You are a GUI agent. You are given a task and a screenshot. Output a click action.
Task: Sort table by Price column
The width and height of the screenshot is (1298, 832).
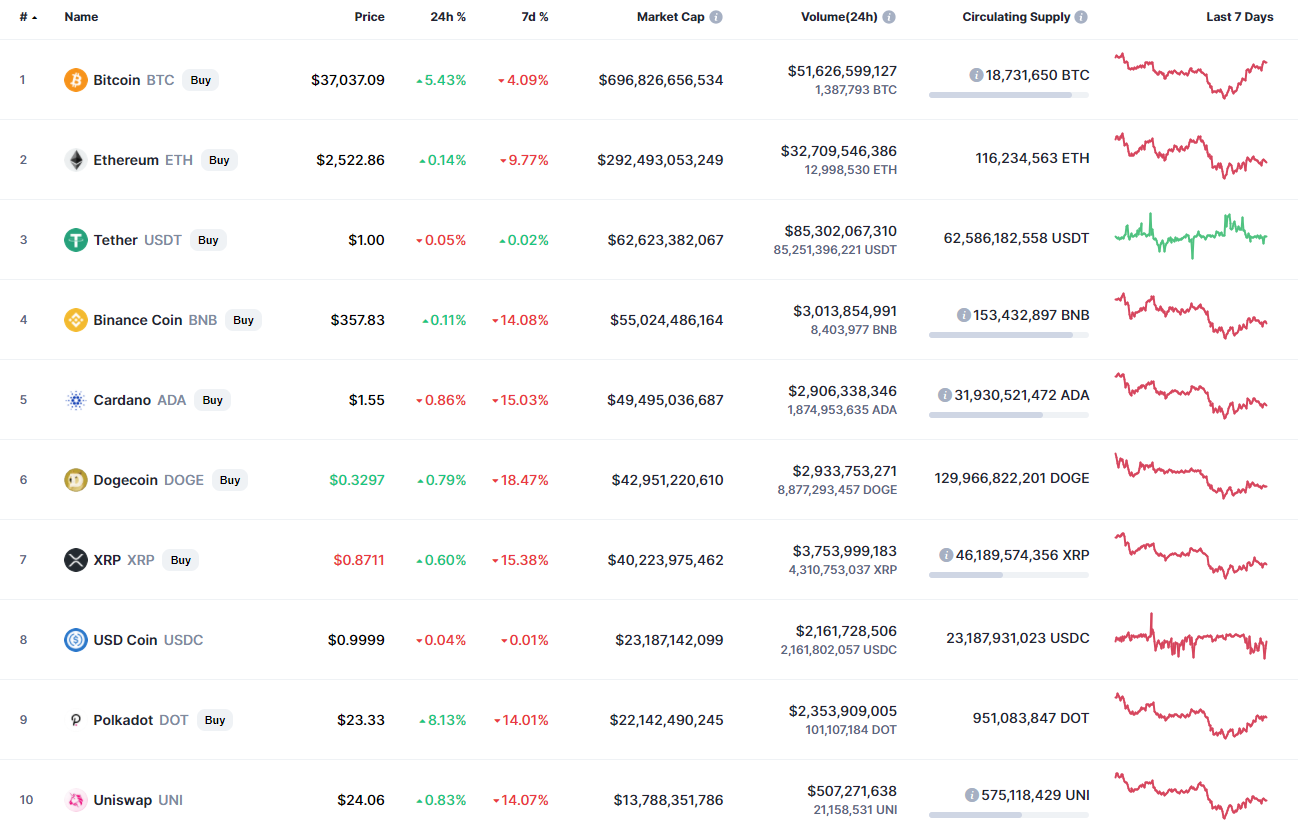tap(369, 17)
